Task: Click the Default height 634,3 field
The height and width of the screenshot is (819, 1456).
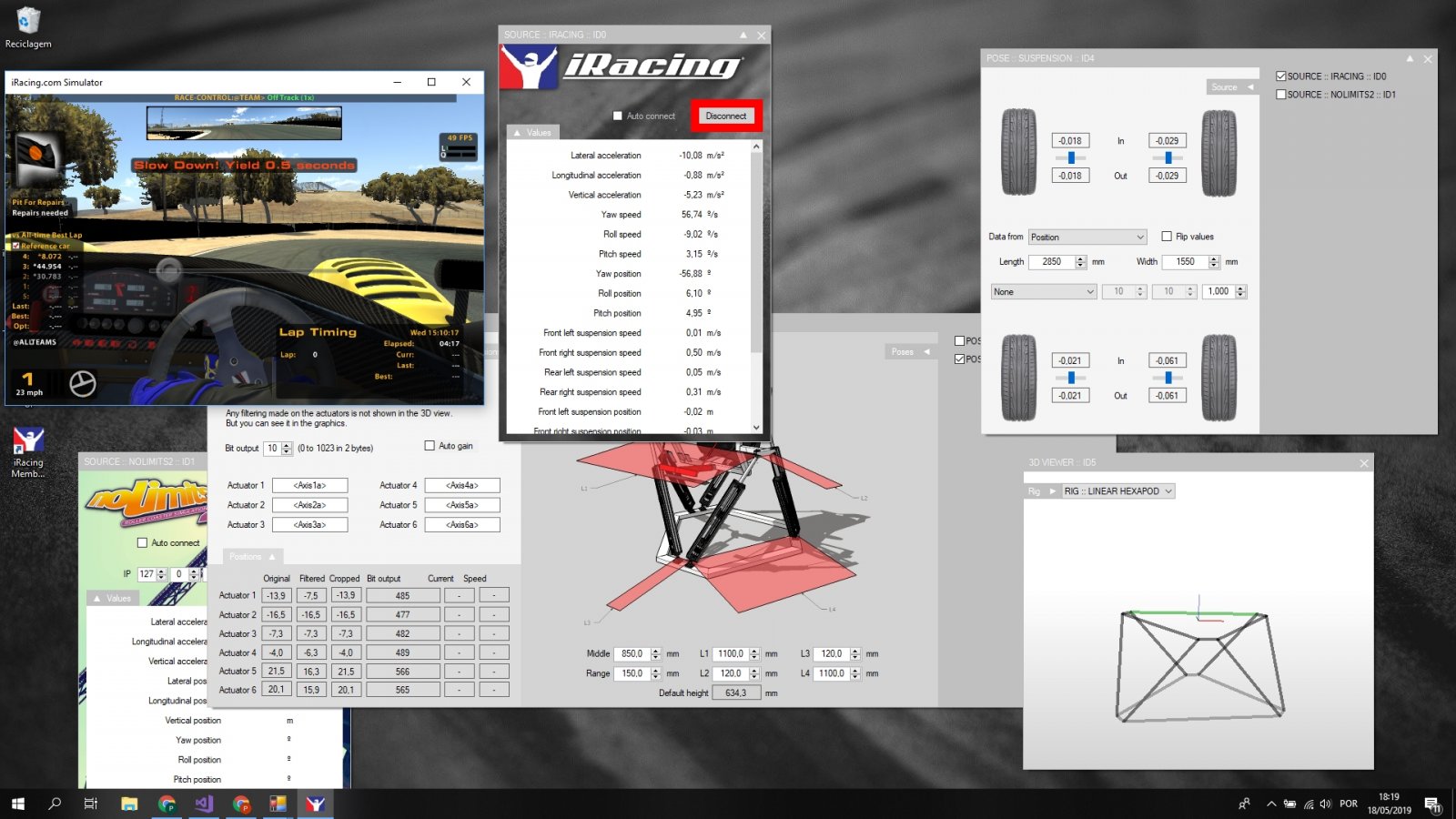Action: coord(735,693)
